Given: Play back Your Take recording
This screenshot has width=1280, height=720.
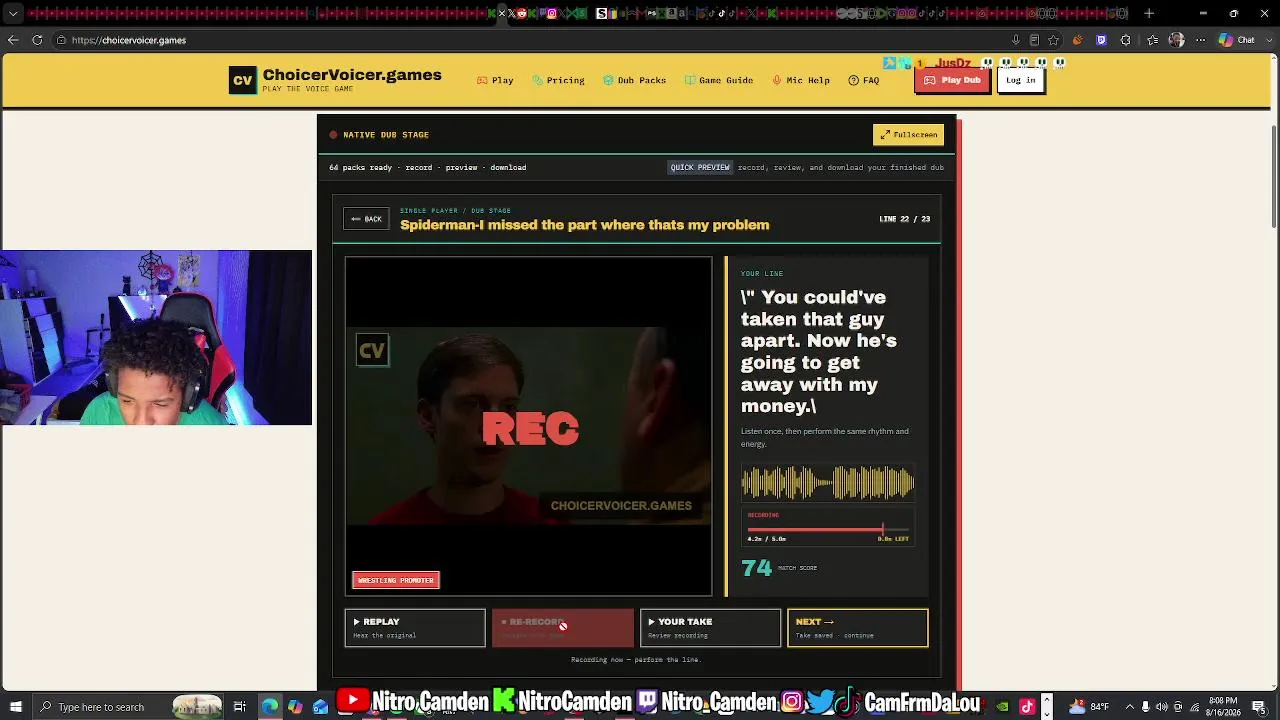Looking at the screenshot, I should click(710, 628).
